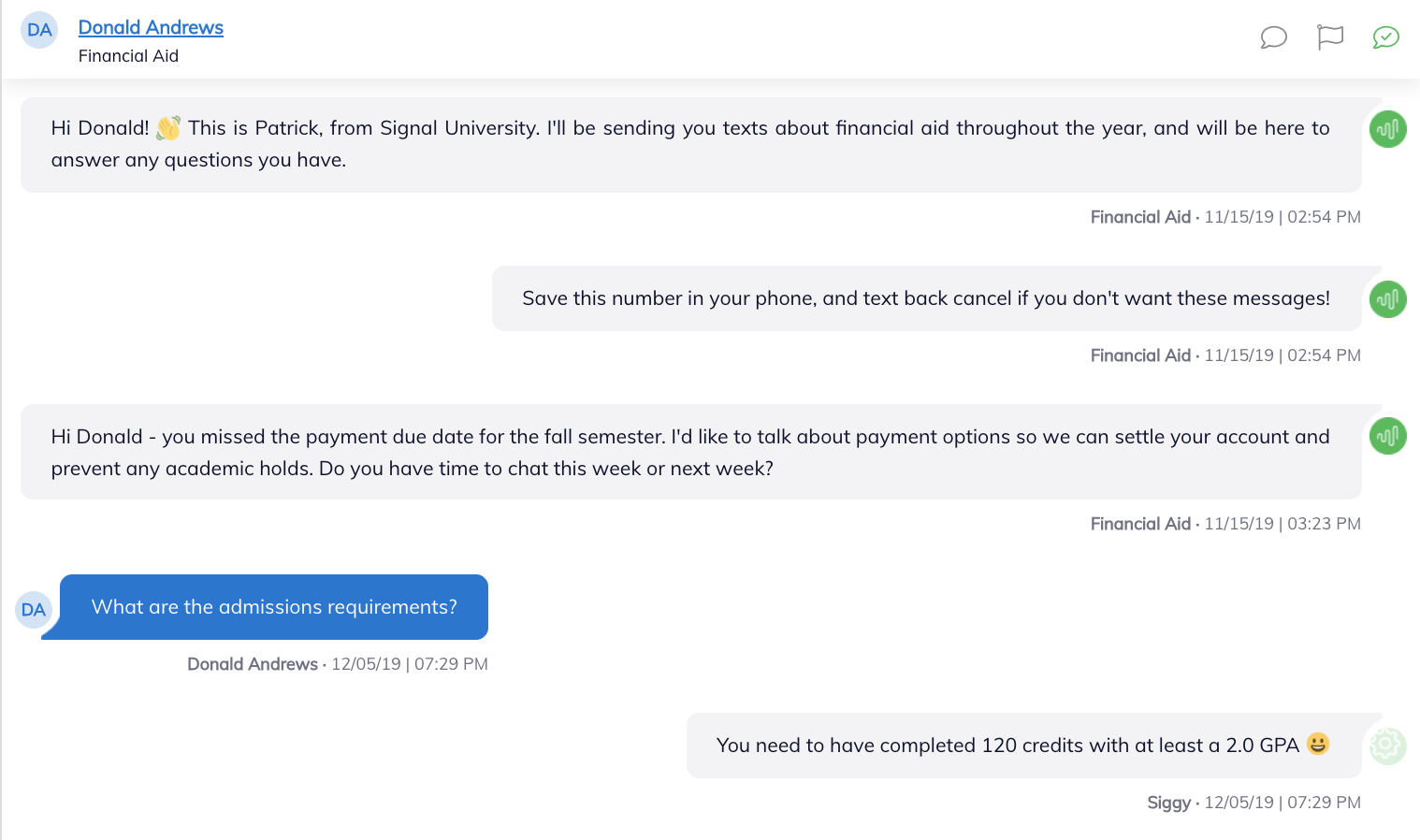Click Donald Andrews' 12/05/19 timestamp
The width and height of the screenshot is (1420, 840).
tap(337, 663)
